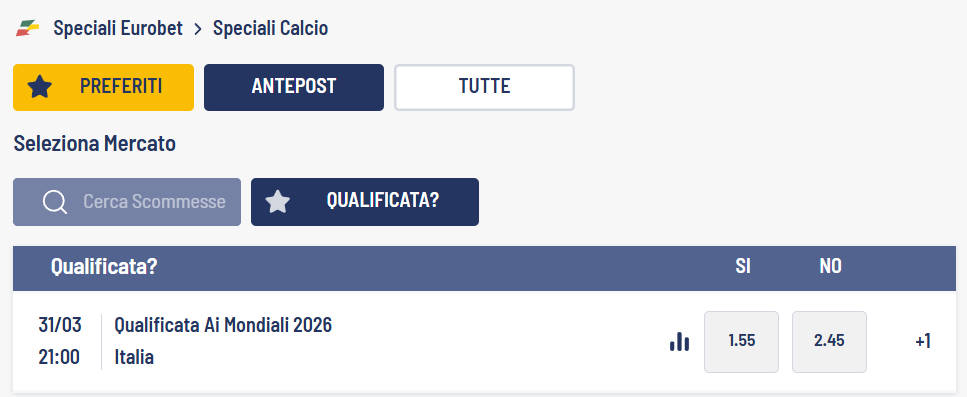This screenshot has width=967, height=397.
Task: Focus the Cerca Scommesse search field
Action: click(x=127, y=202)
